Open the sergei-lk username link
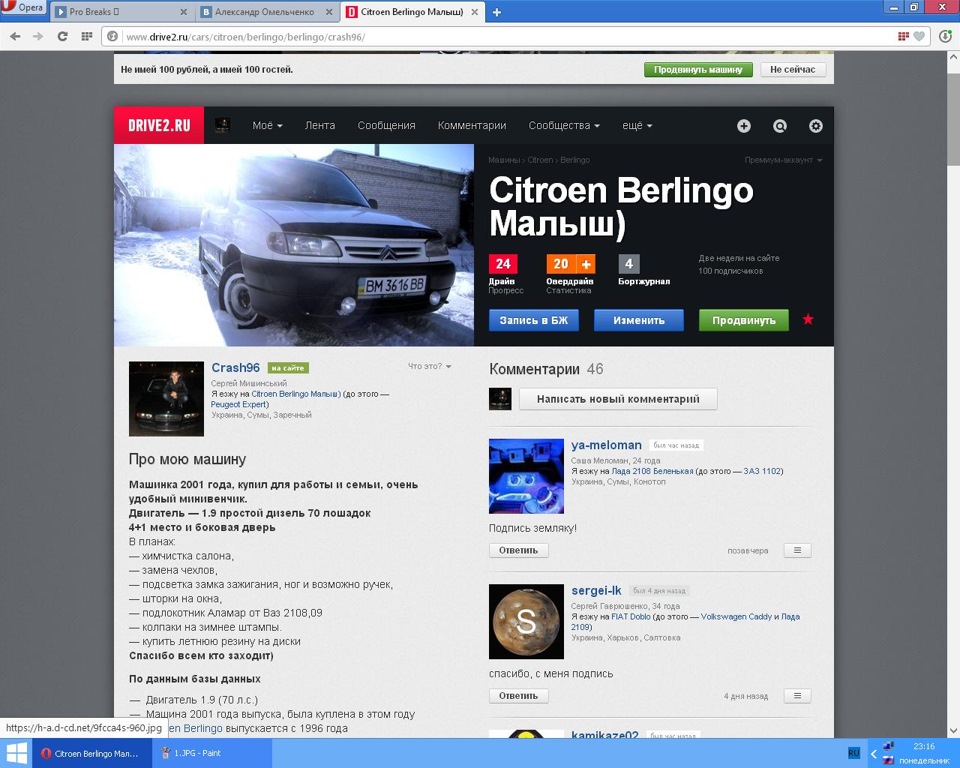The width and height of the screenshot is (960, 768). pos(596,590)
